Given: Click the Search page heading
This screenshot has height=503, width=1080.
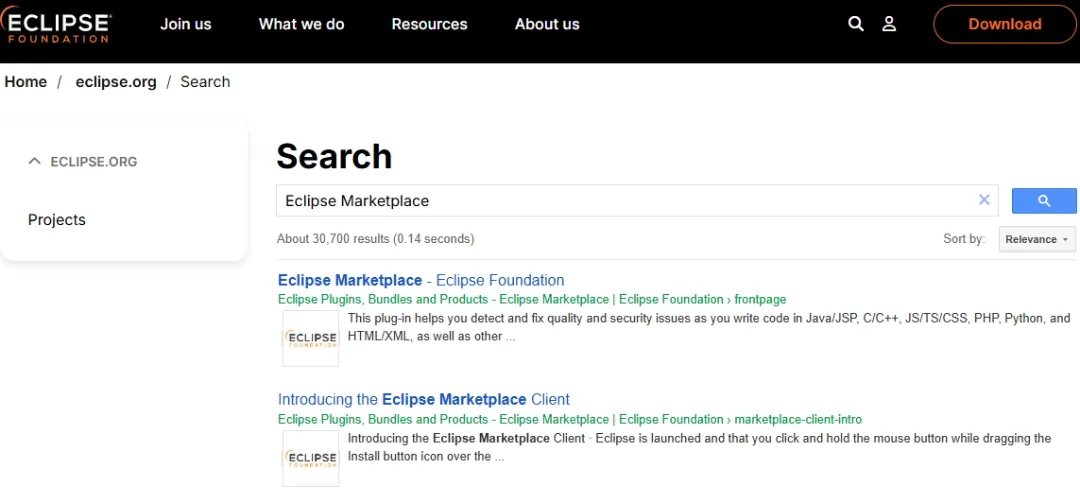Looking at the screenshot, I should (x=334, y=156).
